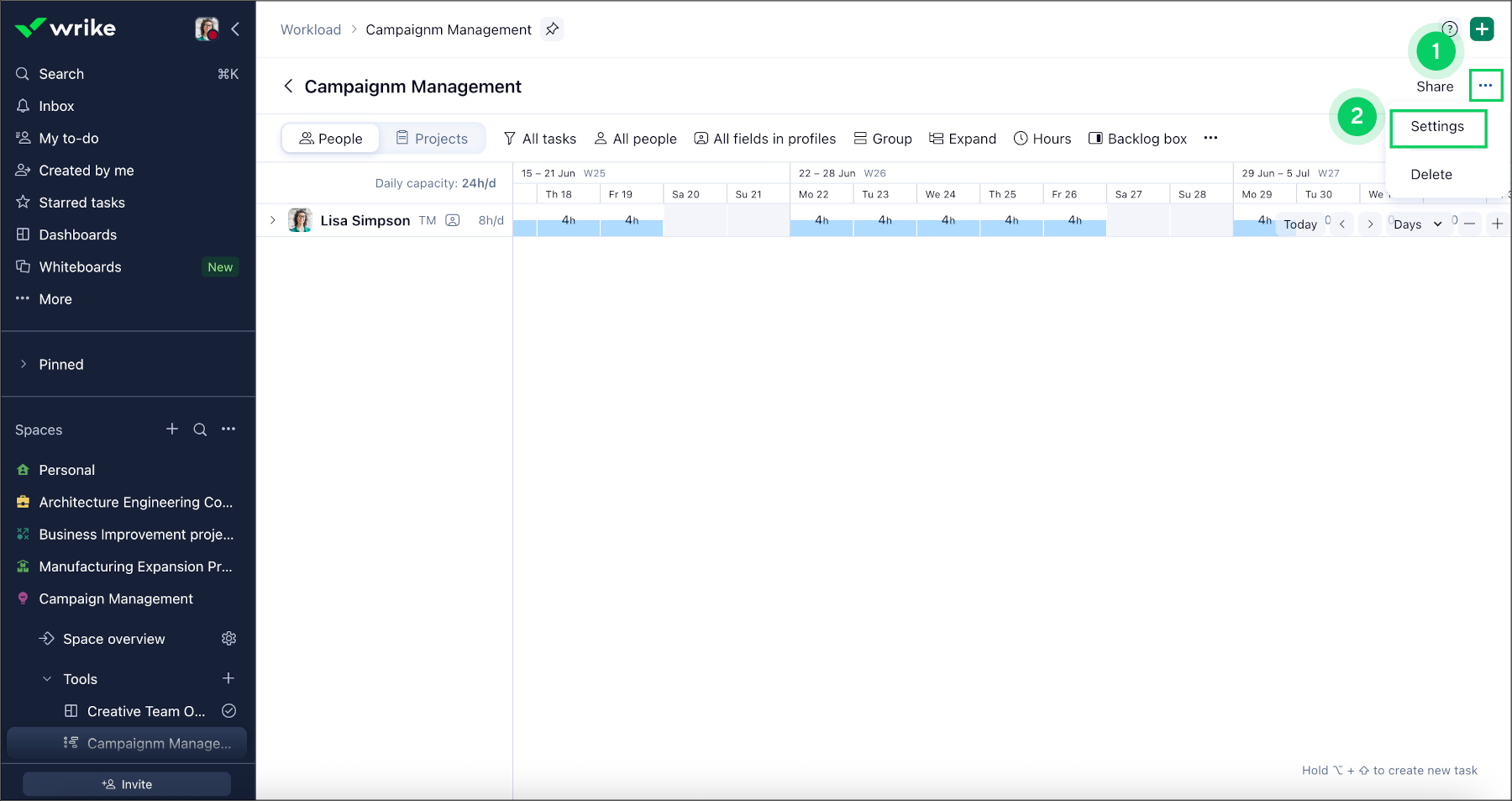Viewport: 1512px width, 801px height.
Task: Click the green create plus button
Action: point(1483,29)
